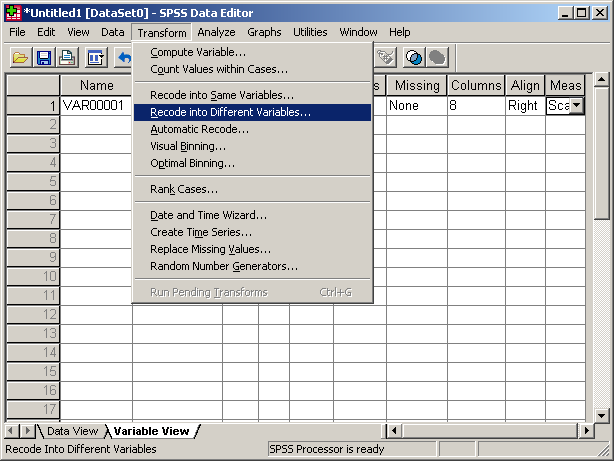
Task: Select row header number 17
Action: pyautogui.click(x=33, y=409)
